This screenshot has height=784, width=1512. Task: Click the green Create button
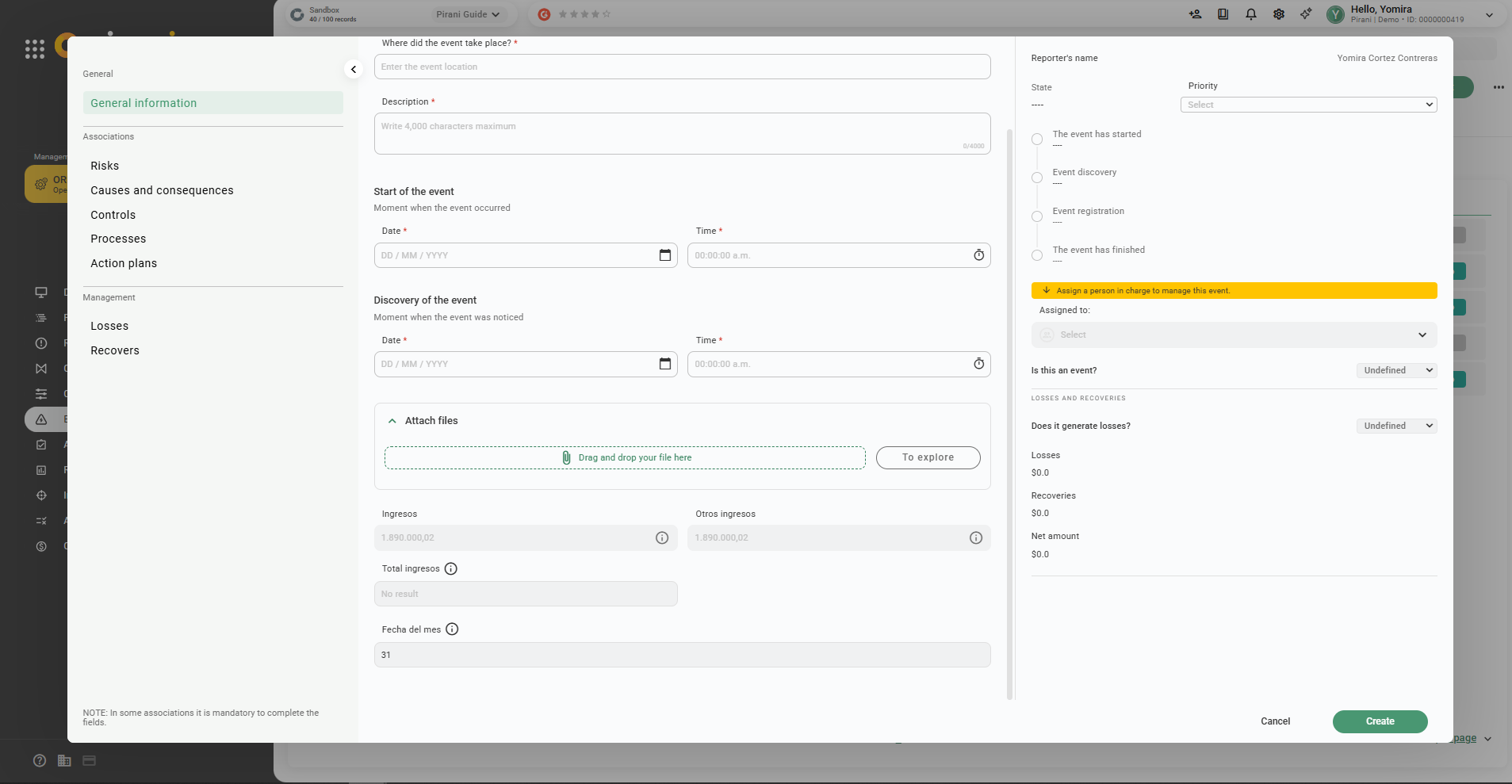click(x=1380, y=721)
